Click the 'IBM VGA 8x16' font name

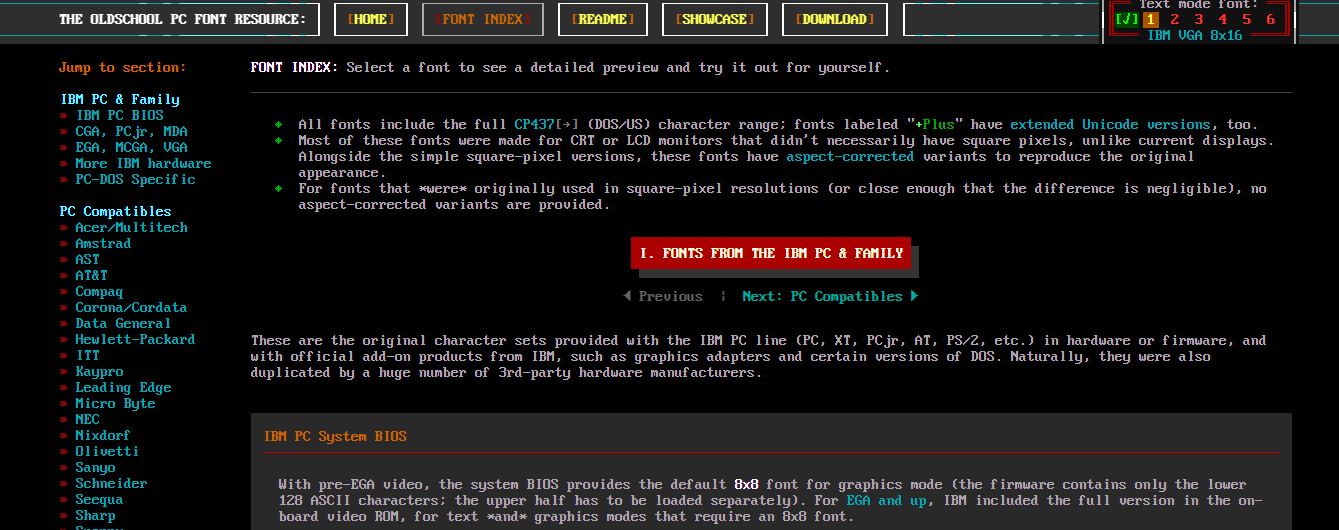click(x=1194, y=35)
